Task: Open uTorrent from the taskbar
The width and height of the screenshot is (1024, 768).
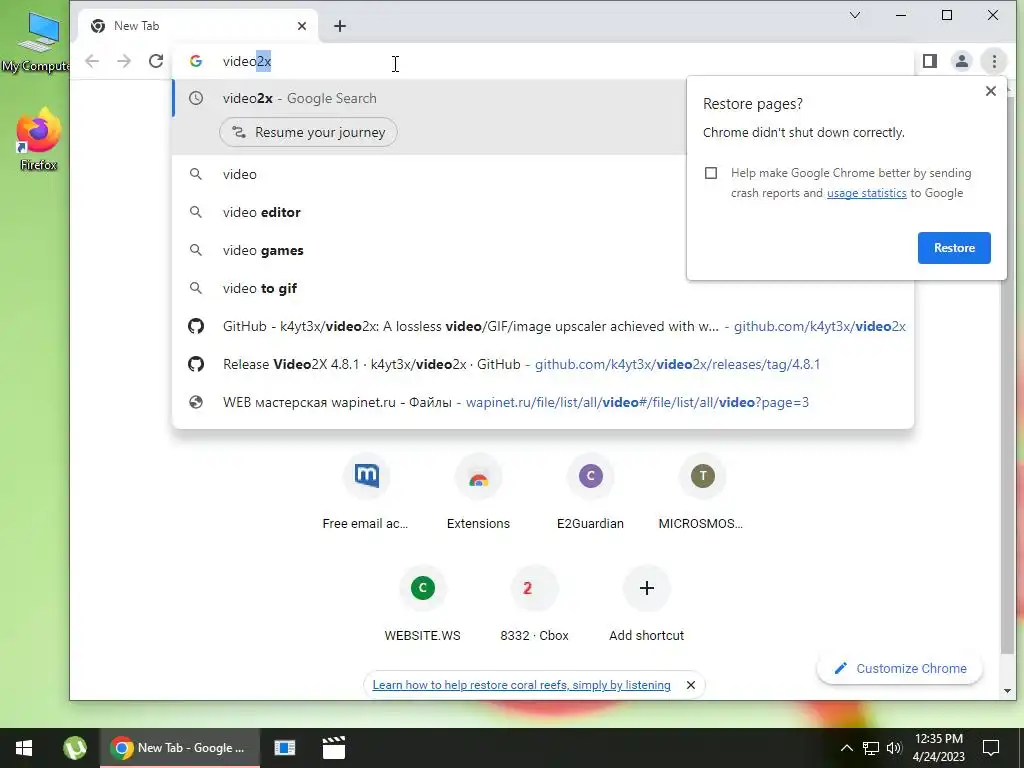Action: coord(74,748)
